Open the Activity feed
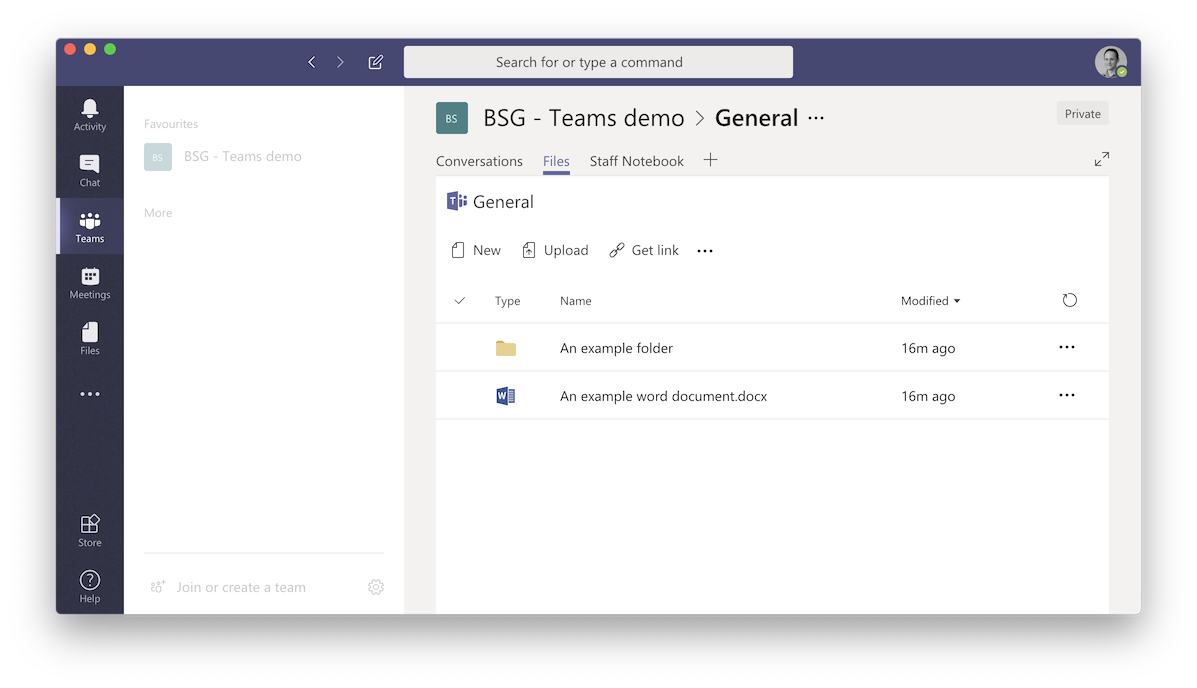The image size is (1197, 688). coord(89,115)
